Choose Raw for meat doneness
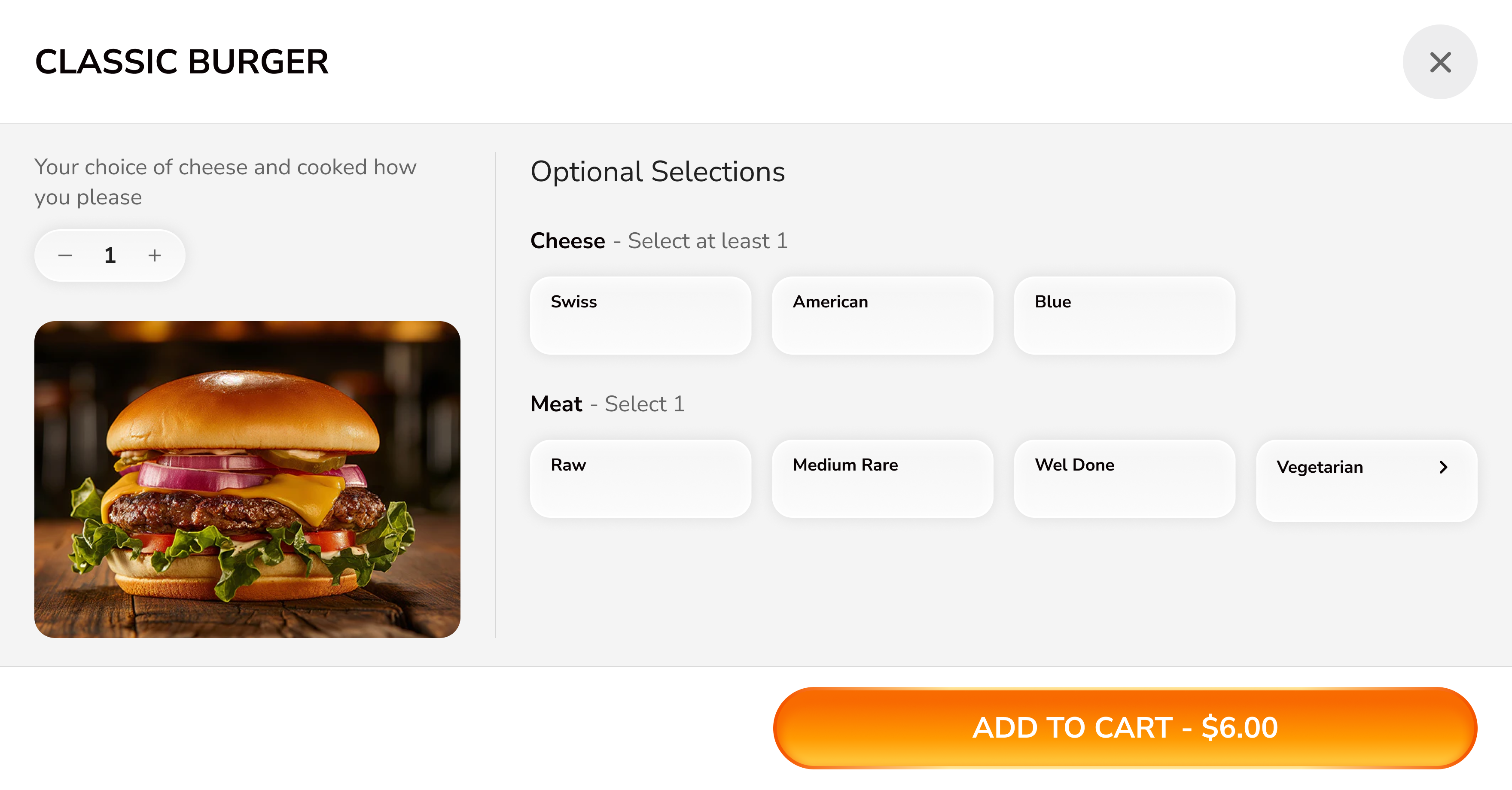 640,479
